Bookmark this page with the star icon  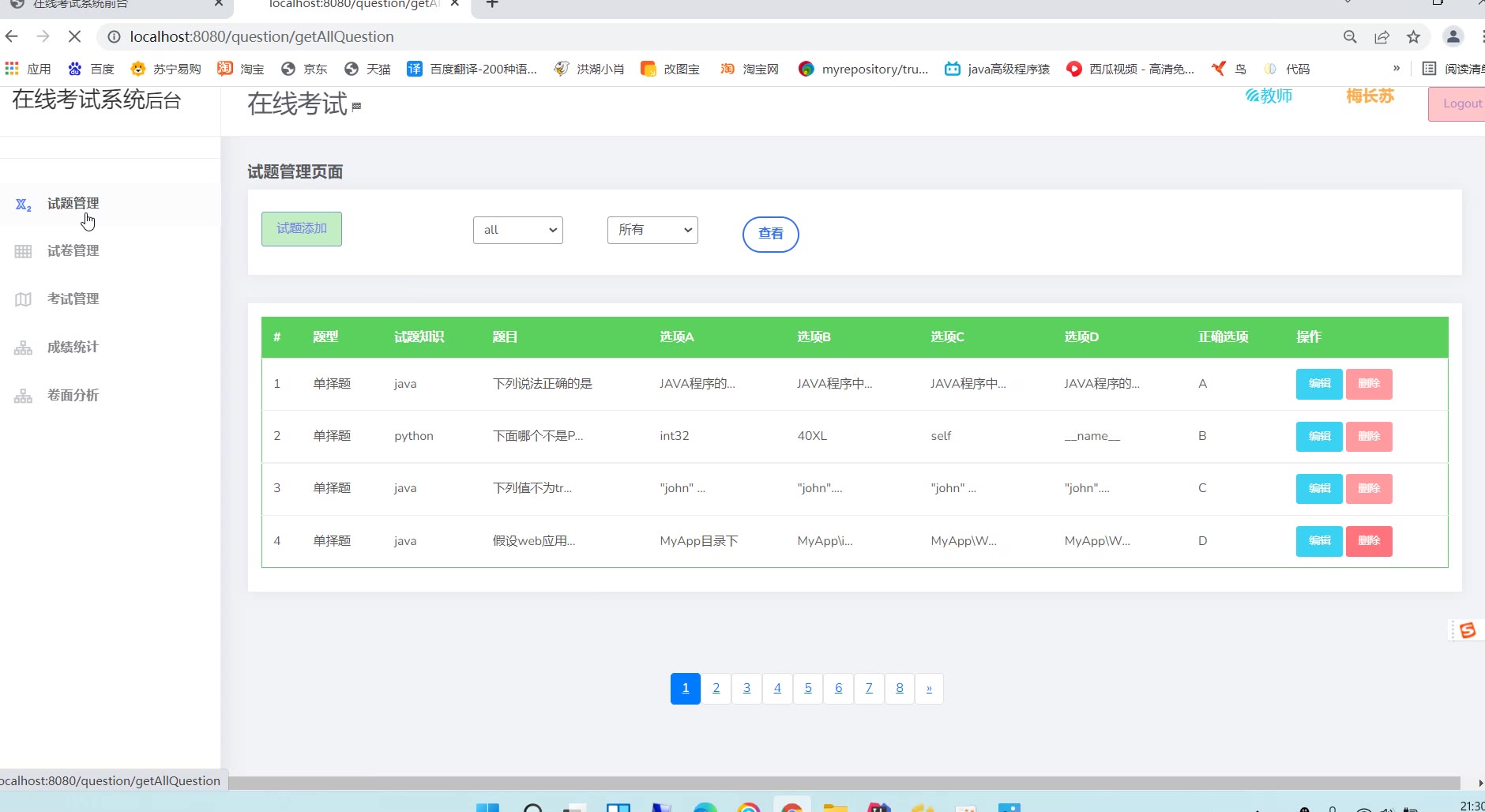[1413, 36]
